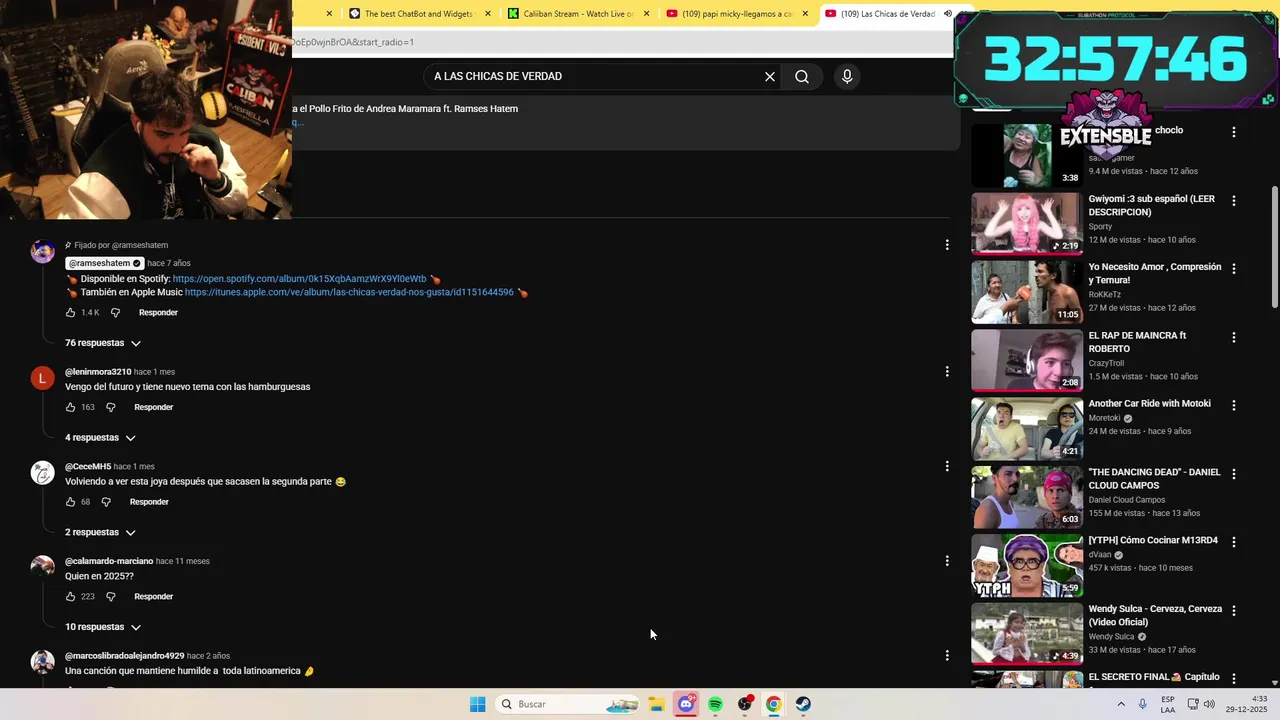1280x720 pixels.
Task: Show hidden system tray icons chevron
Action: tap(1121, 704)
